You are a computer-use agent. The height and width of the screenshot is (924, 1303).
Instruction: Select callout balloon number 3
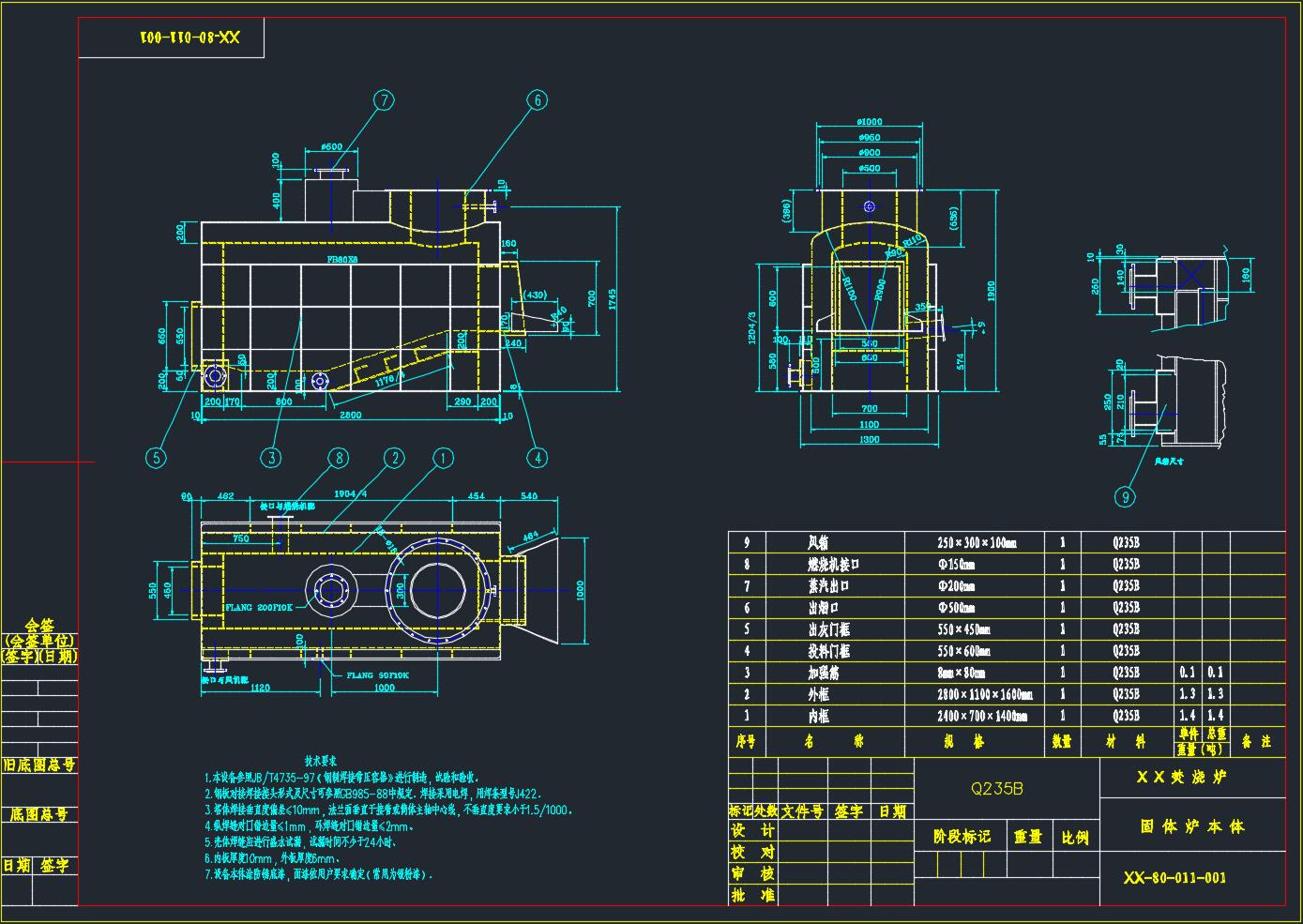[x=271, y=458]
